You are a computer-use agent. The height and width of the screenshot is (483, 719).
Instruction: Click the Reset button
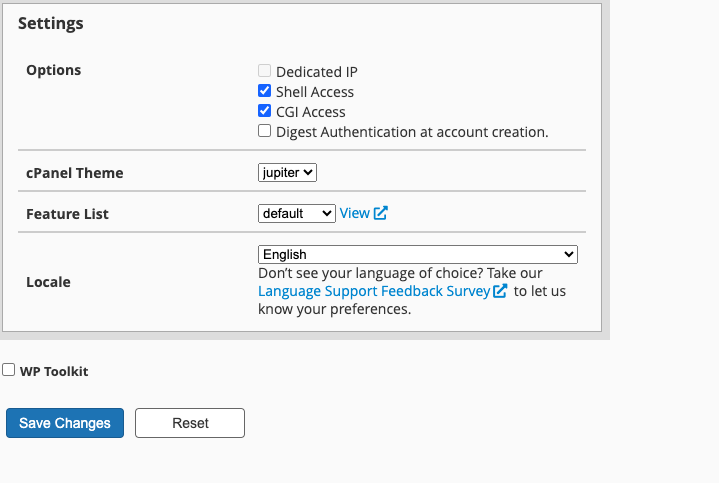tap(190, 423)
